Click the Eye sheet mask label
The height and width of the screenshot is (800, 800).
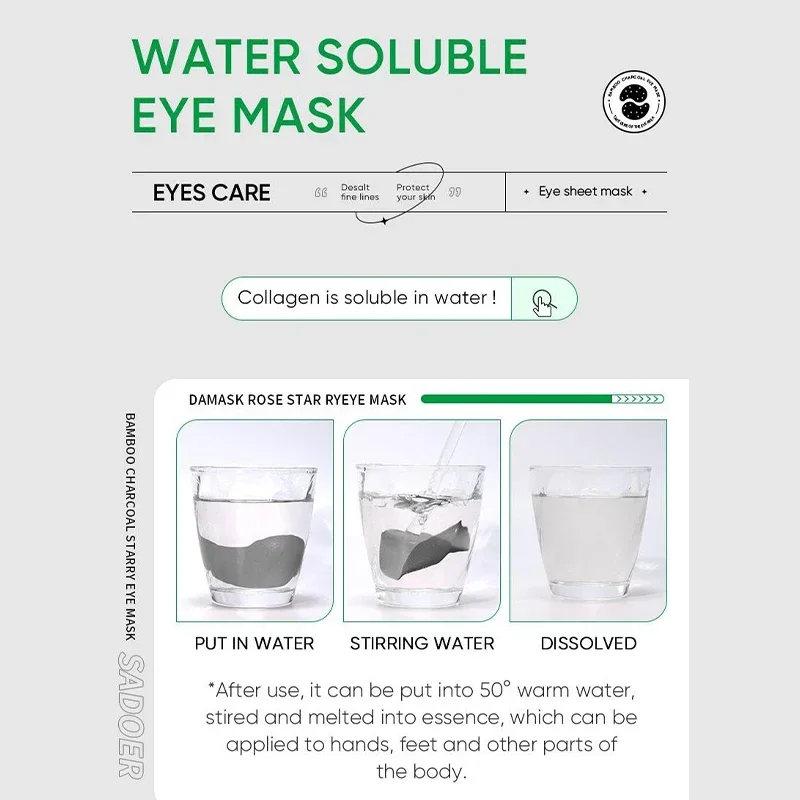585,191
